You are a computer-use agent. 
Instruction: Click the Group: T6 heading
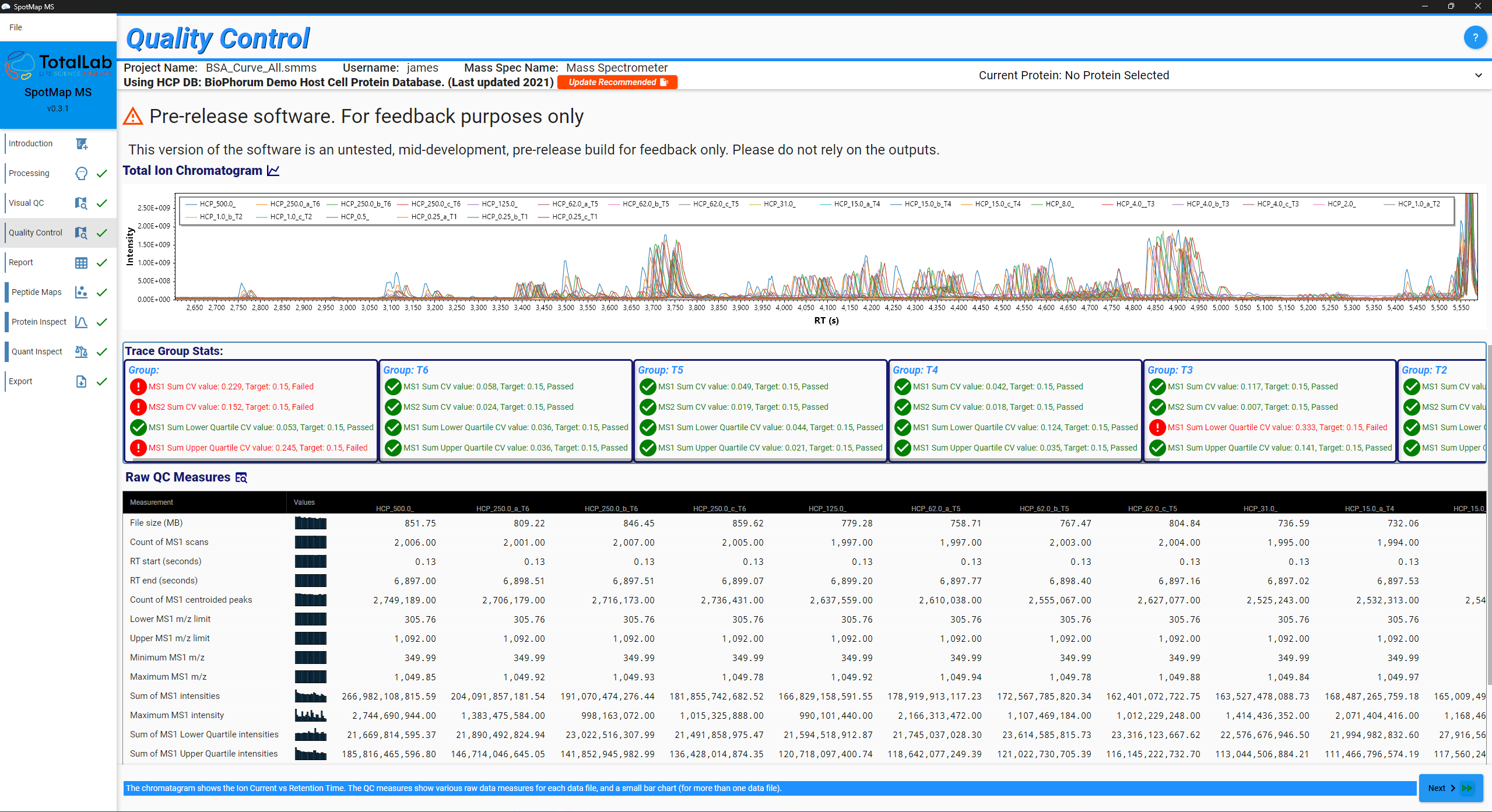click(406, 370)
